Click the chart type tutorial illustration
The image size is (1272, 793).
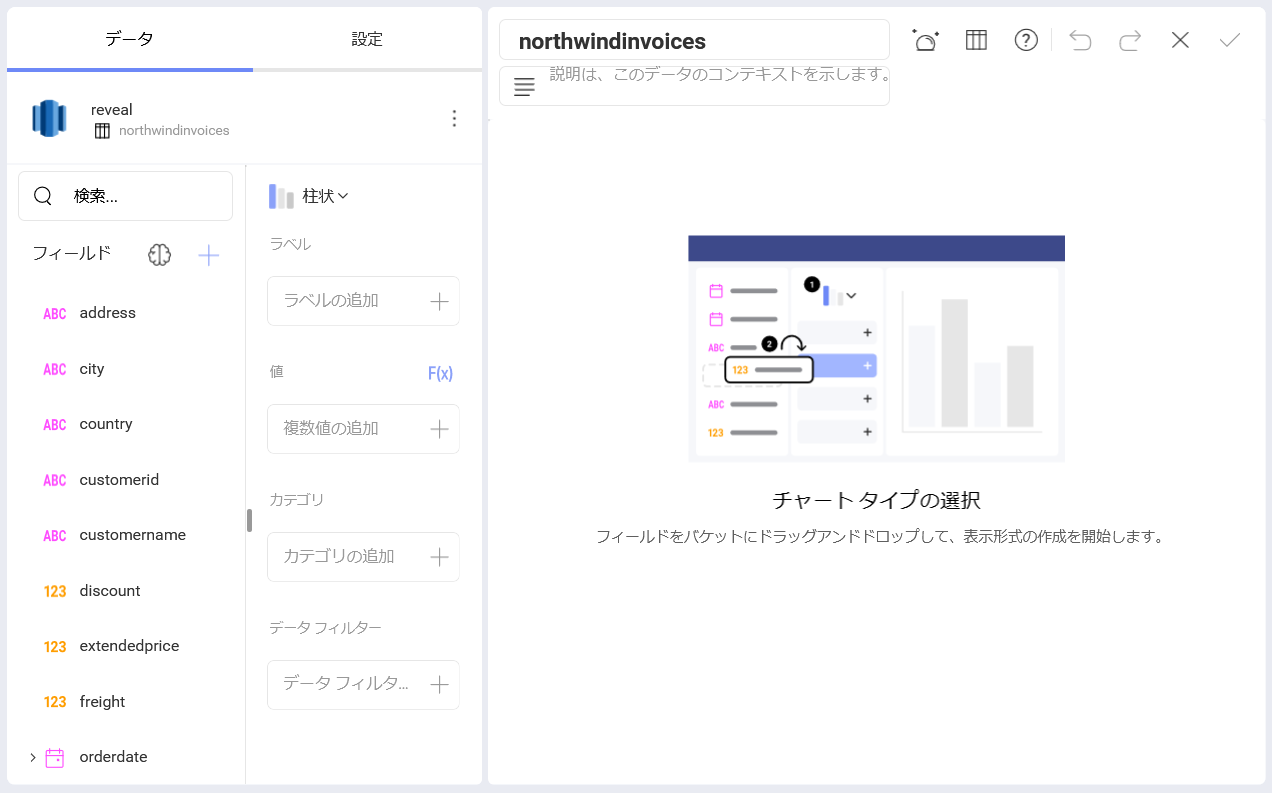[876, 349]
